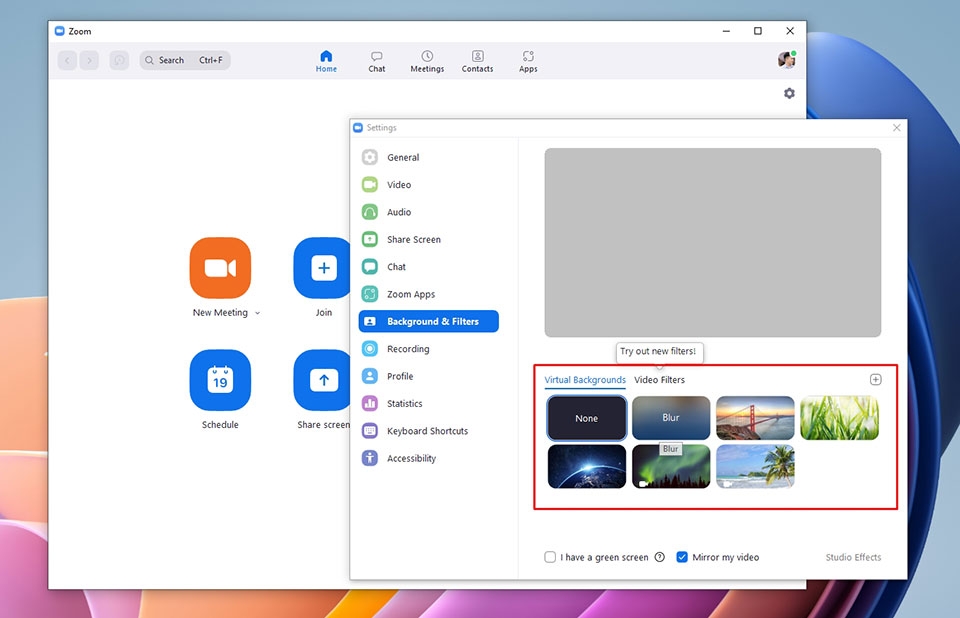Click the Search field in Zoom
This screenshot has width=960, height=618.
(185, 60)
